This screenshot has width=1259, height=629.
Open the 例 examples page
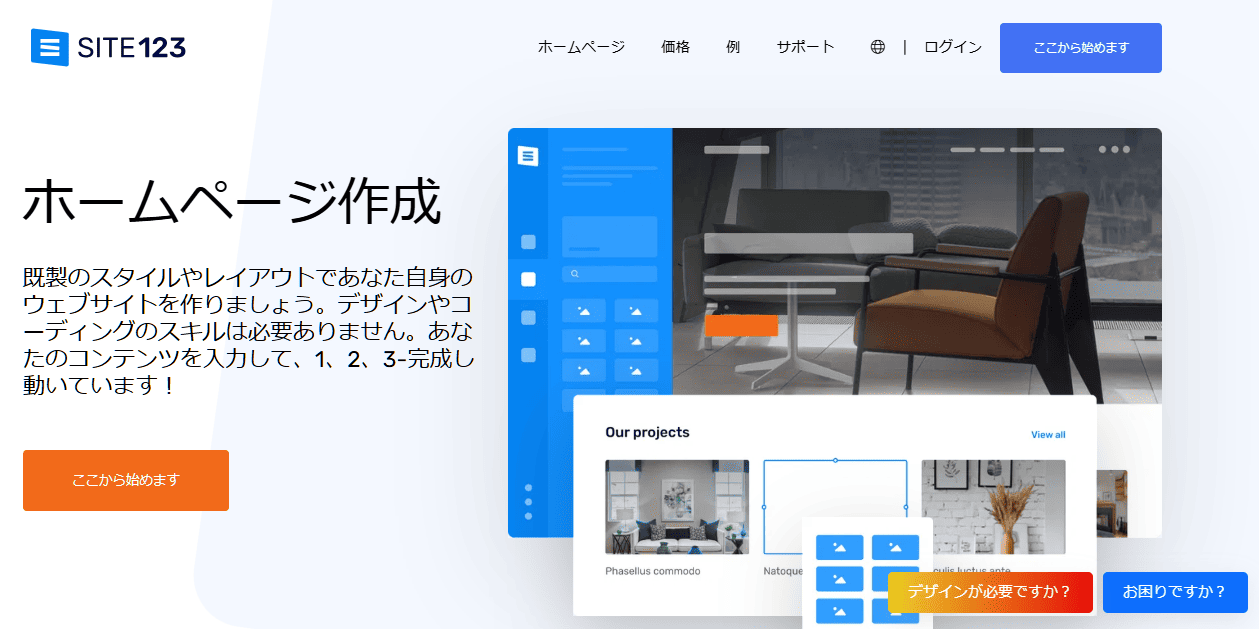(x=733, y=47)
